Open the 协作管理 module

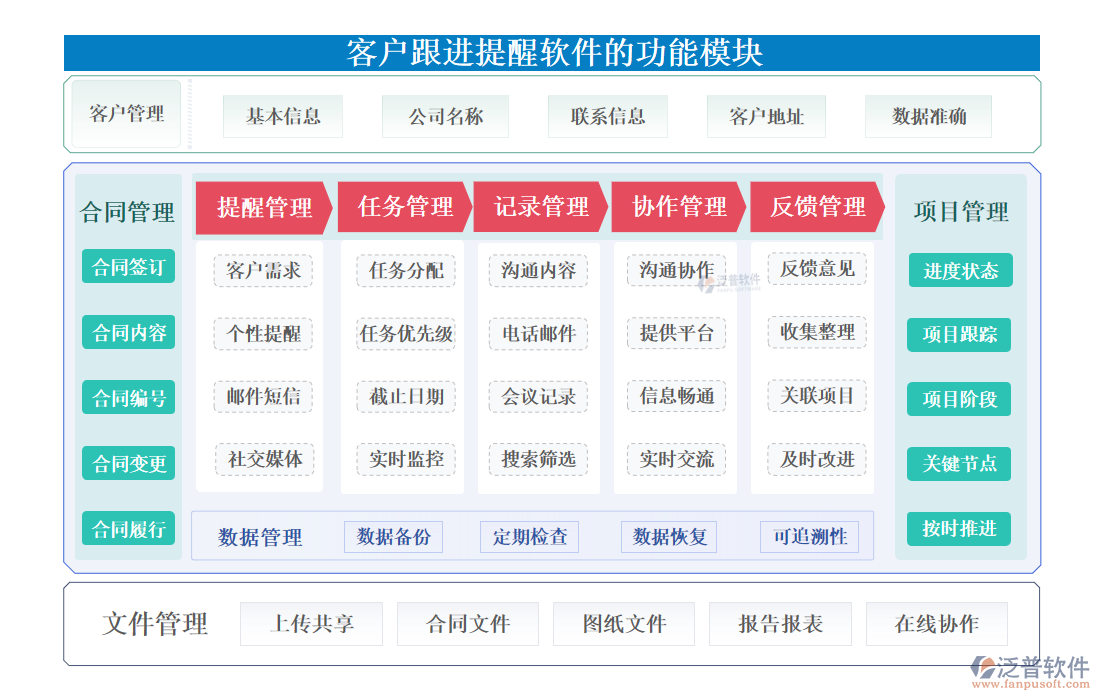tap(676, 207)
